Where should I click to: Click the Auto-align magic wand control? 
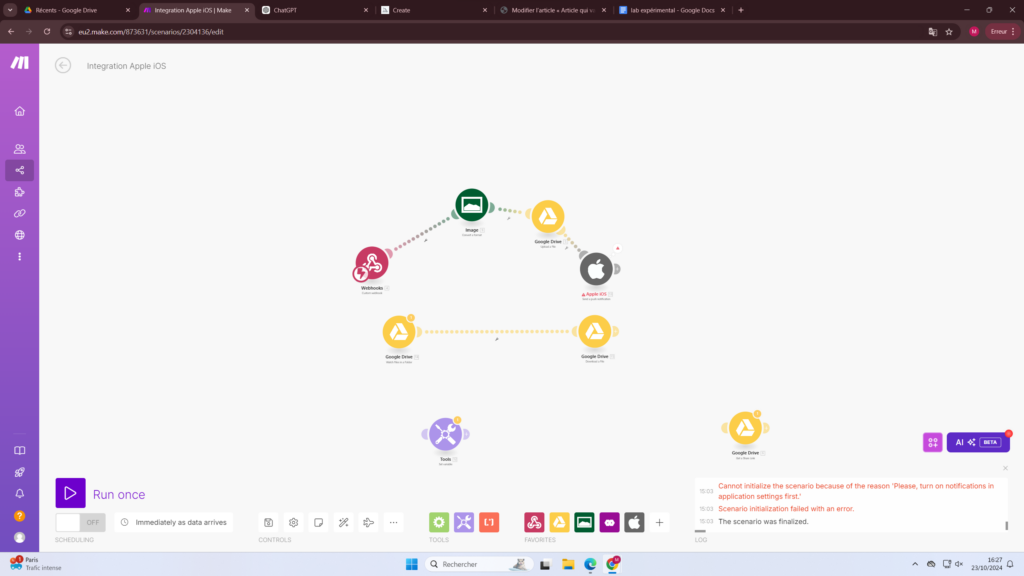coord(343,522)
